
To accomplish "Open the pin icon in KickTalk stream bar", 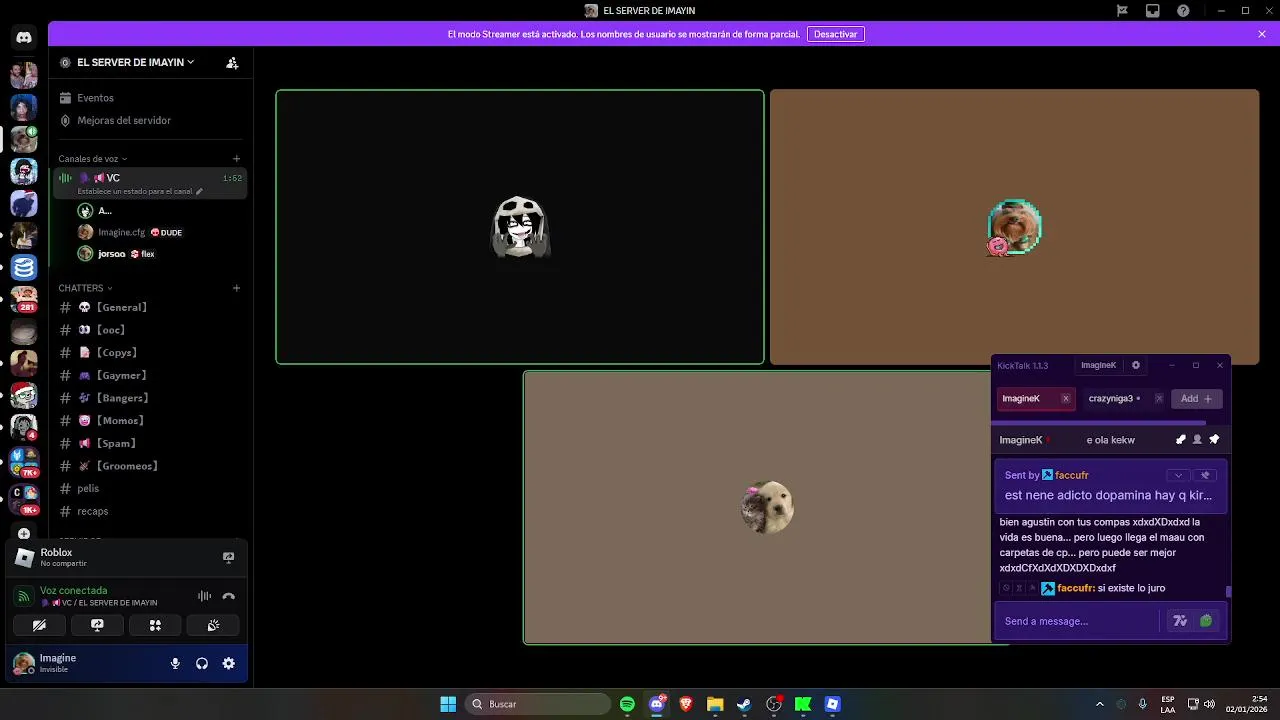I will tap(1214, 440).
